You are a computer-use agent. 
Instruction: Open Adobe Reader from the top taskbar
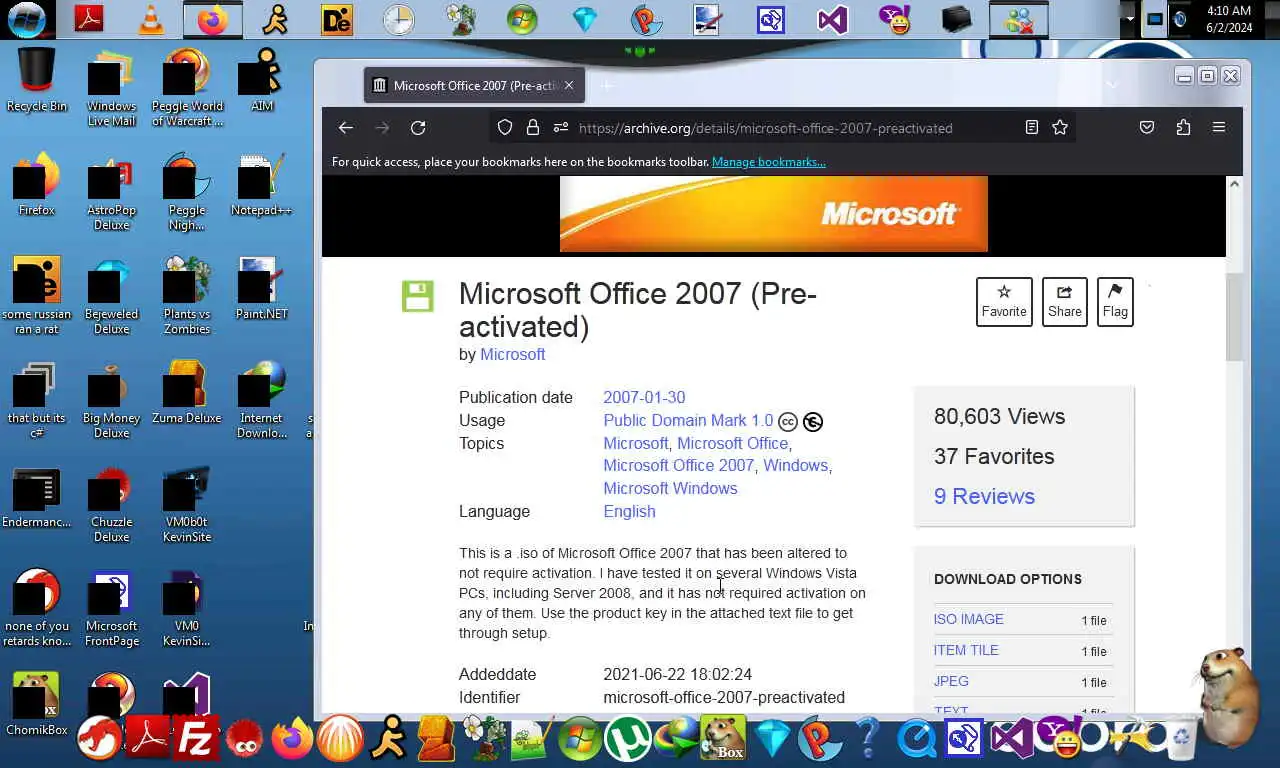pyautogui.click(x=89, y=19)
